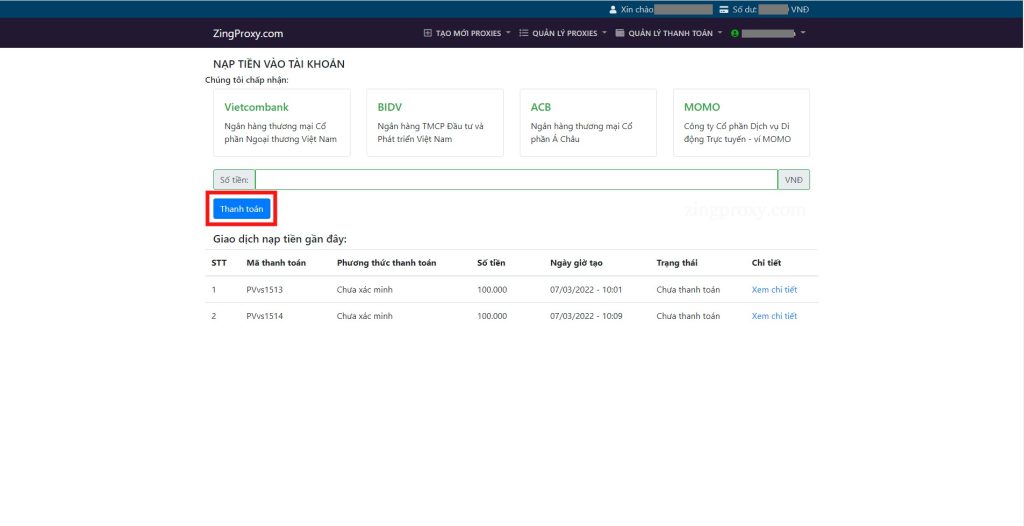Click the plus icon before TẠO MỚI PROXIES
1024x526 pixels.
pyautogui.click(x=428, y=33)
